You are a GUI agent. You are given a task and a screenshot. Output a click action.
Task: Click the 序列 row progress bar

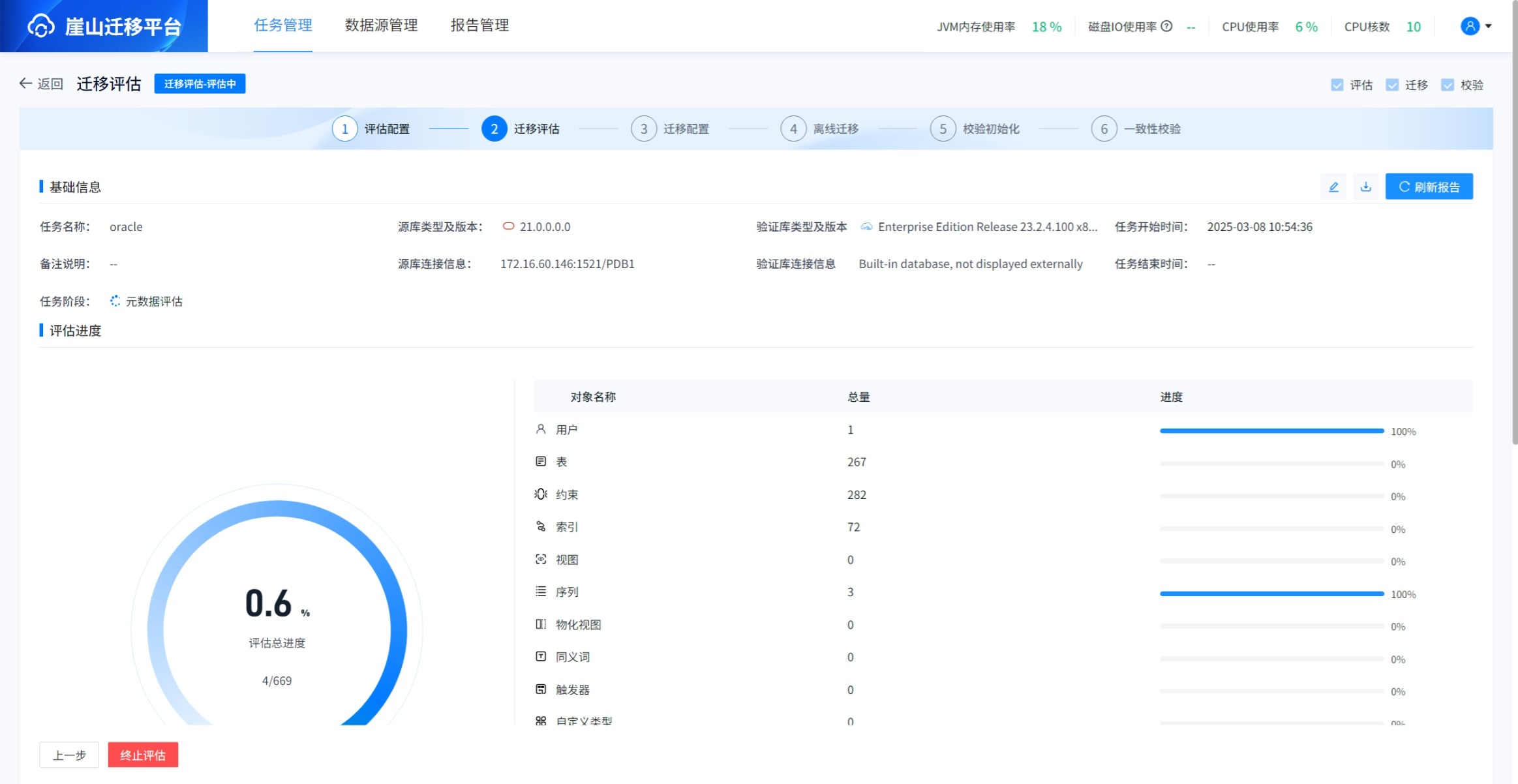coord(1271,594)
